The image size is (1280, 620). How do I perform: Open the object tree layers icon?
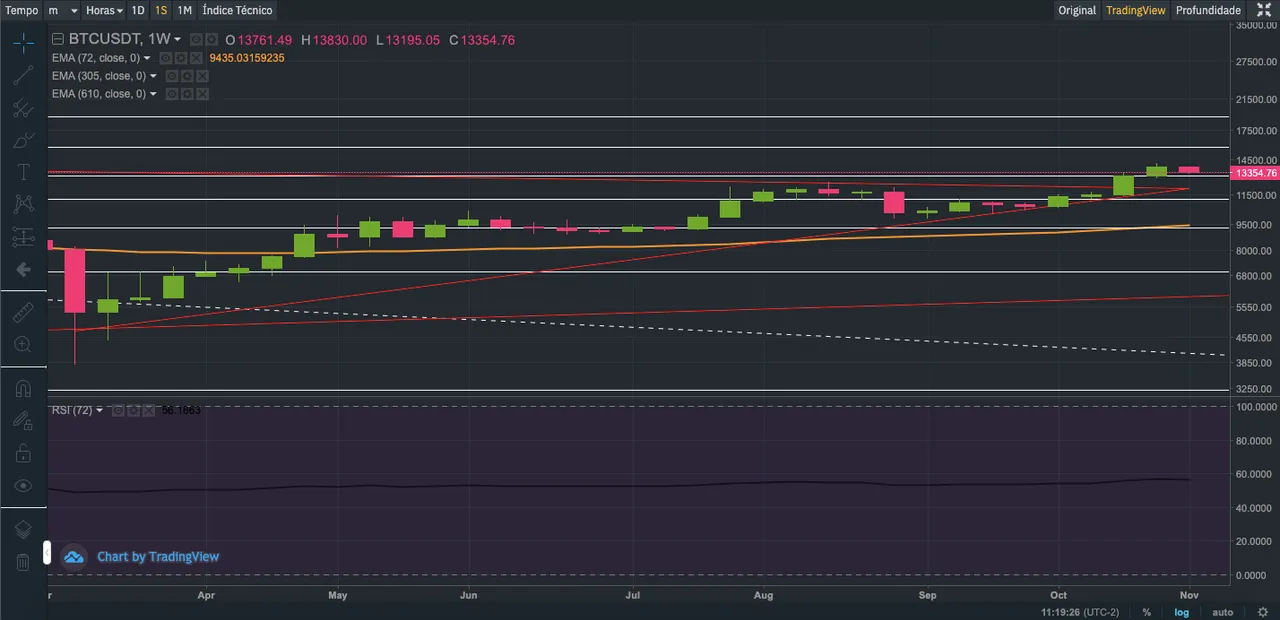23,529
